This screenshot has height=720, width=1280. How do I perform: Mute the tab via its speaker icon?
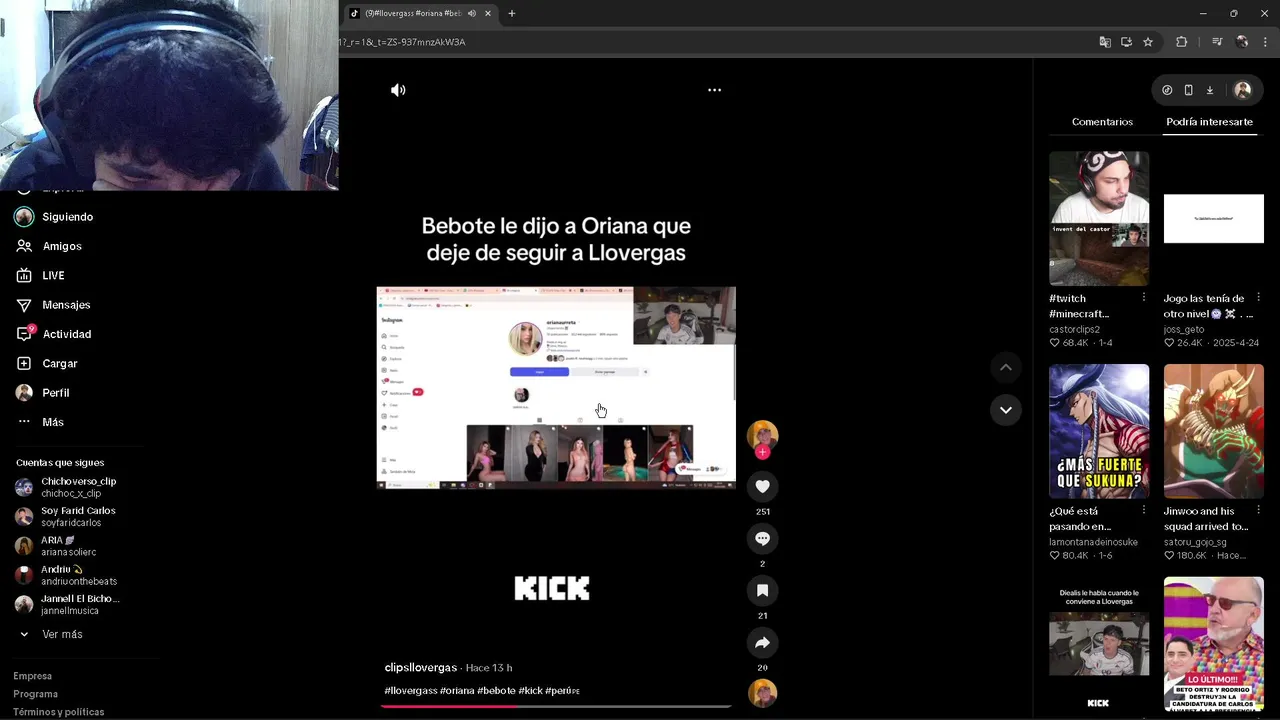(472, 13)
